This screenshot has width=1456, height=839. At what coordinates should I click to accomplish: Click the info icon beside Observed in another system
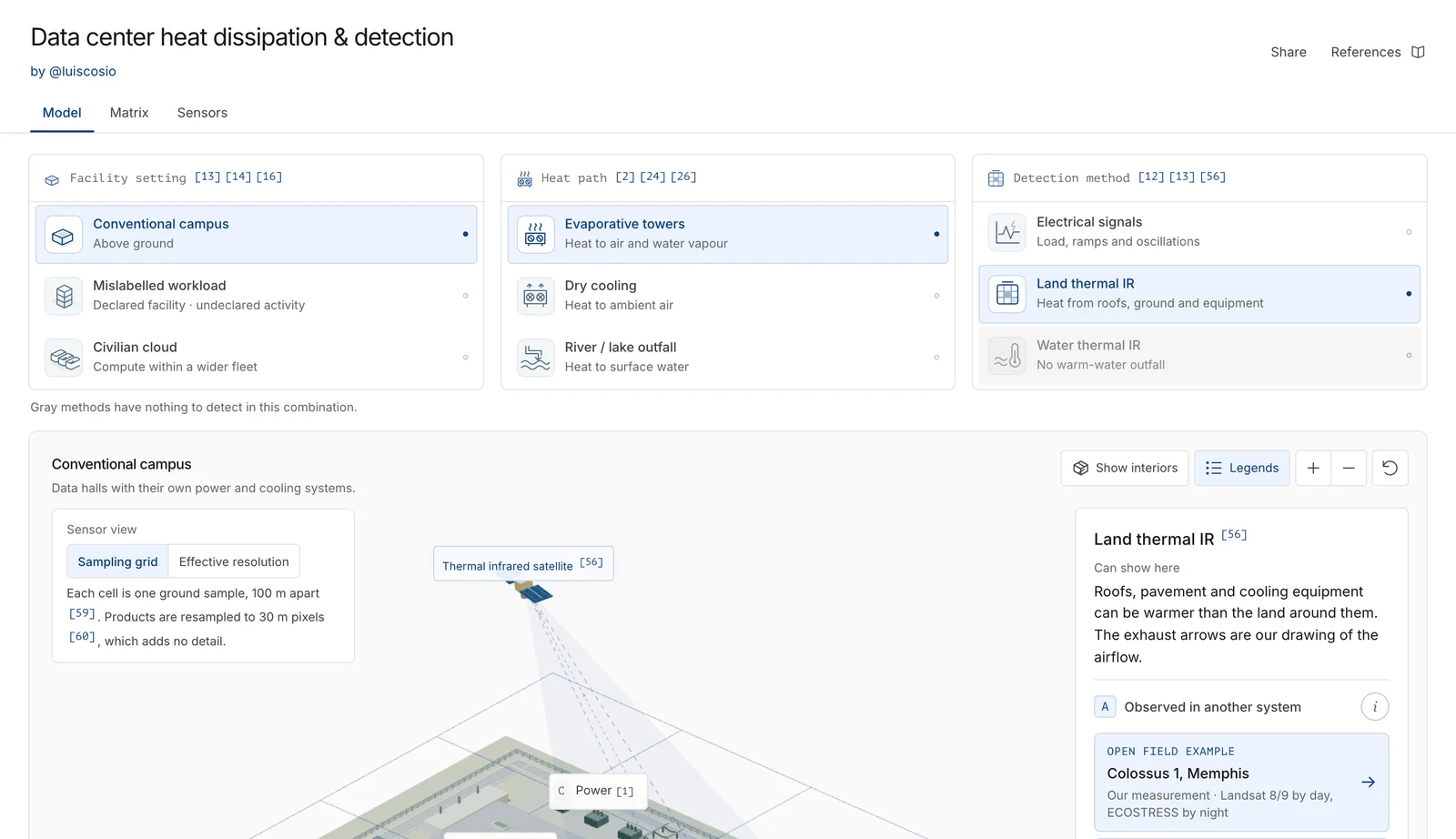1374,707
